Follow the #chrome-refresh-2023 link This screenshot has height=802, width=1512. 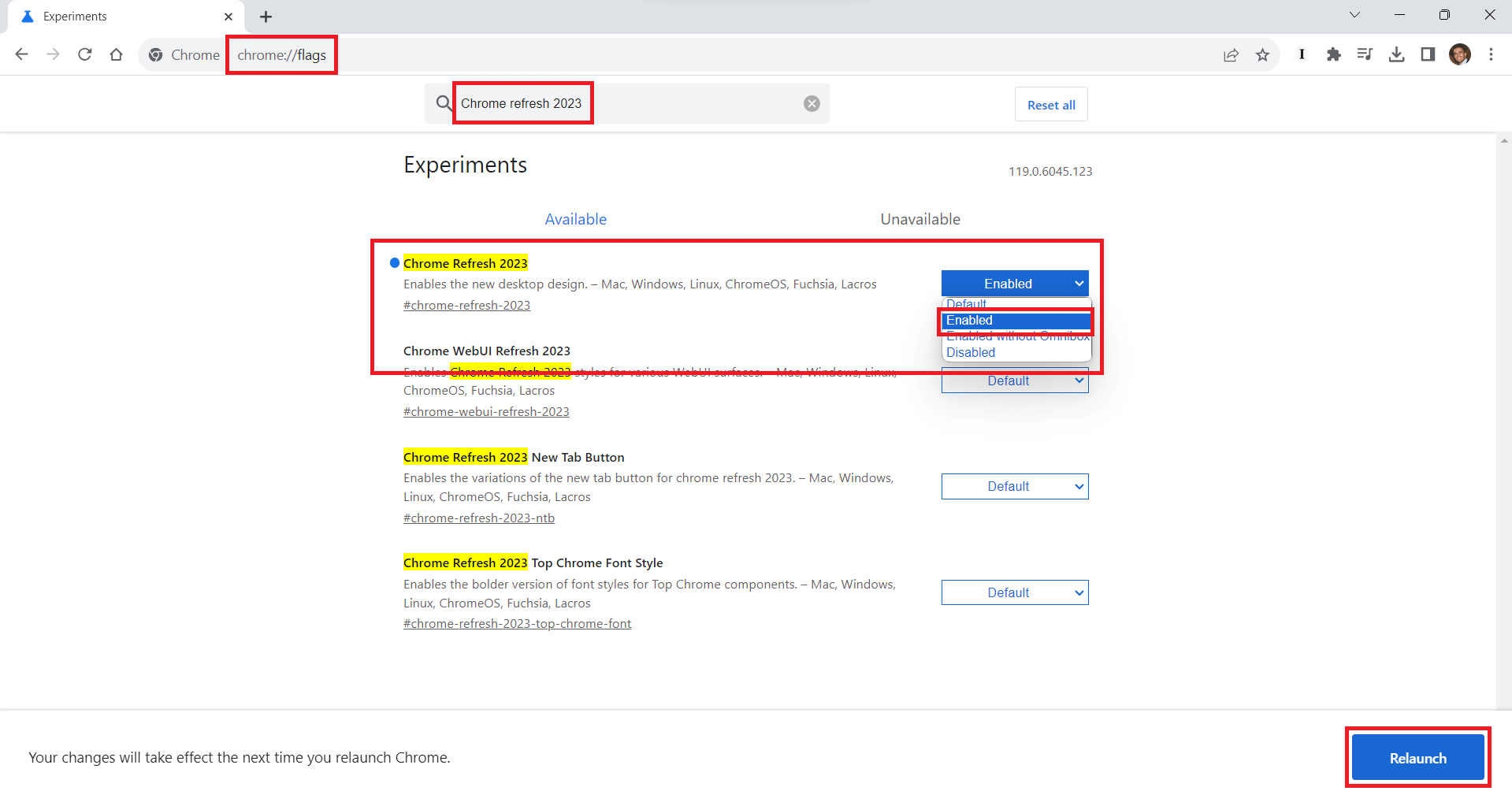[466, 306]
